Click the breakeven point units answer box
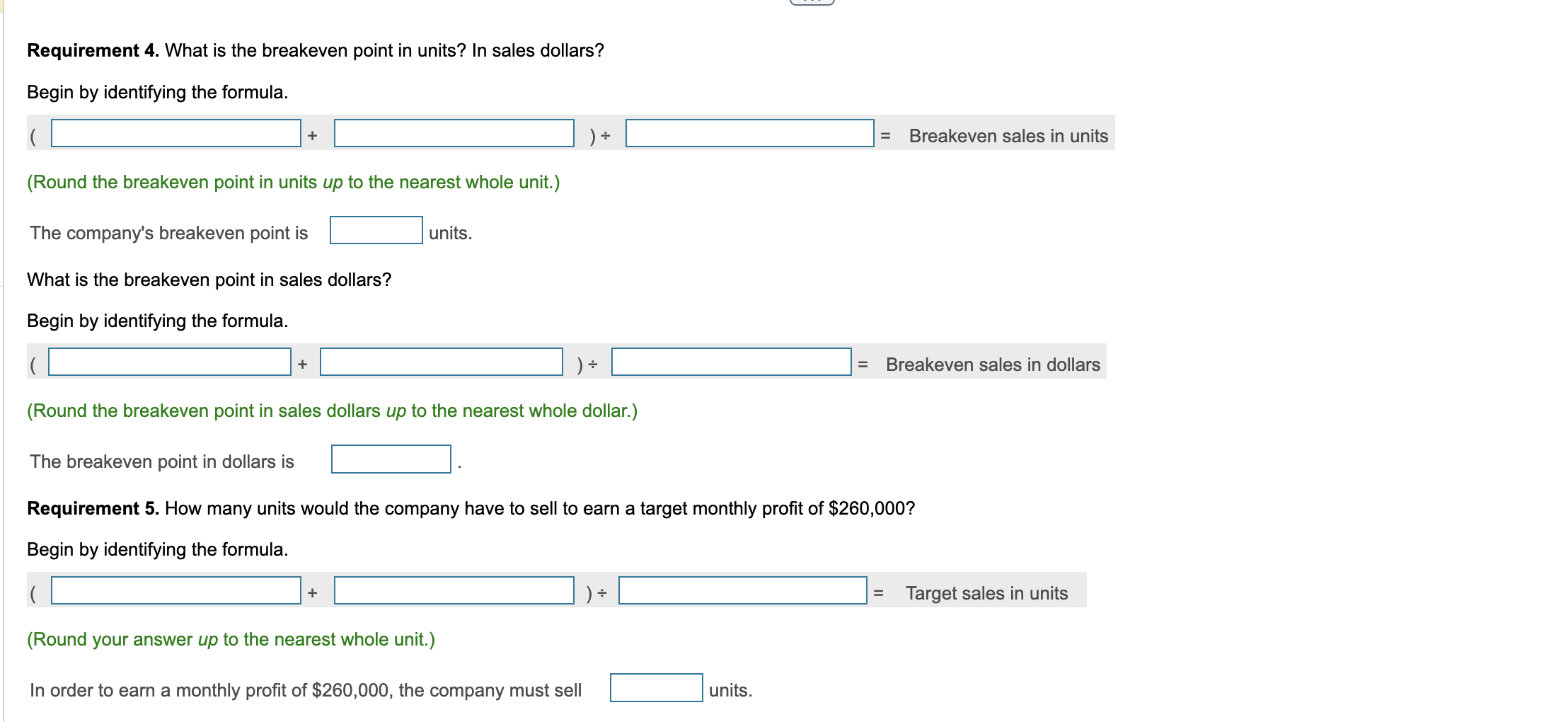Image resolution: width=1568 pixels, height=722 pixels. coord(375,231)
